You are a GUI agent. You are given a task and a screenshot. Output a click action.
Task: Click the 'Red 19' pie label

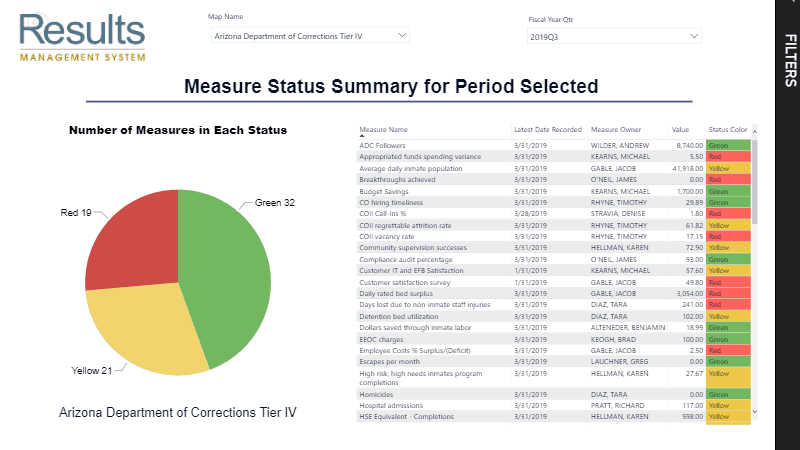tap(76, 213)
